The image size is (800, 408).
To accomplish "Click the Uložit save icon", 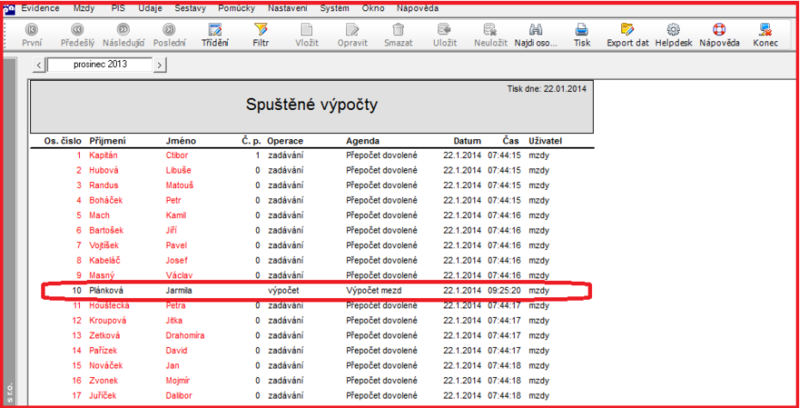I will [x=444, y=30].
